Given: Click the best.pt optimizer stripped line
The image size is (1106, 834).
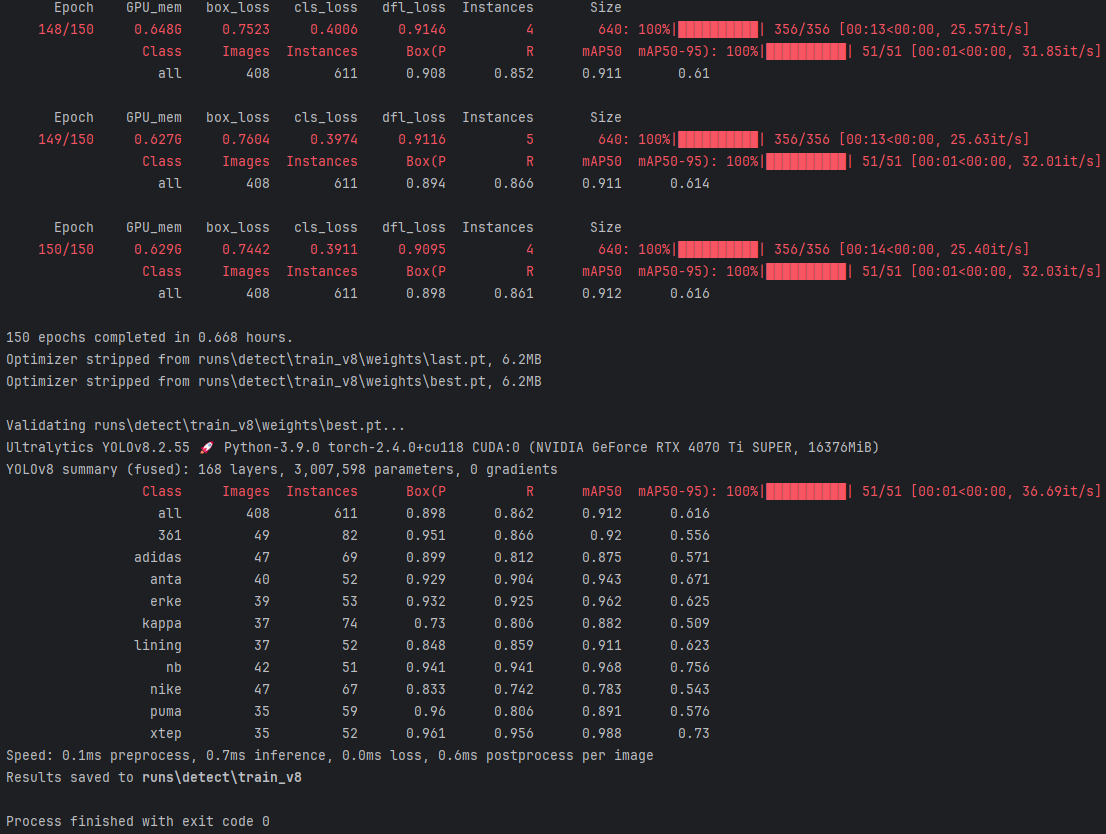Looking at the screenshot, I should click(274, 382).
